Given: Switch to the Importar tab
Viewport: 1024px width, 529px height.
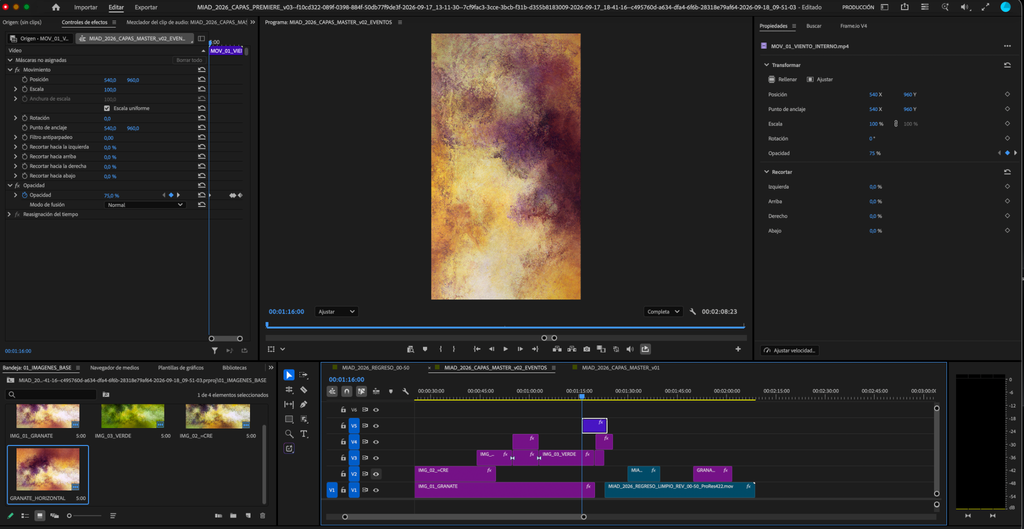Looking at the screenshot, I should coord(86,7).
